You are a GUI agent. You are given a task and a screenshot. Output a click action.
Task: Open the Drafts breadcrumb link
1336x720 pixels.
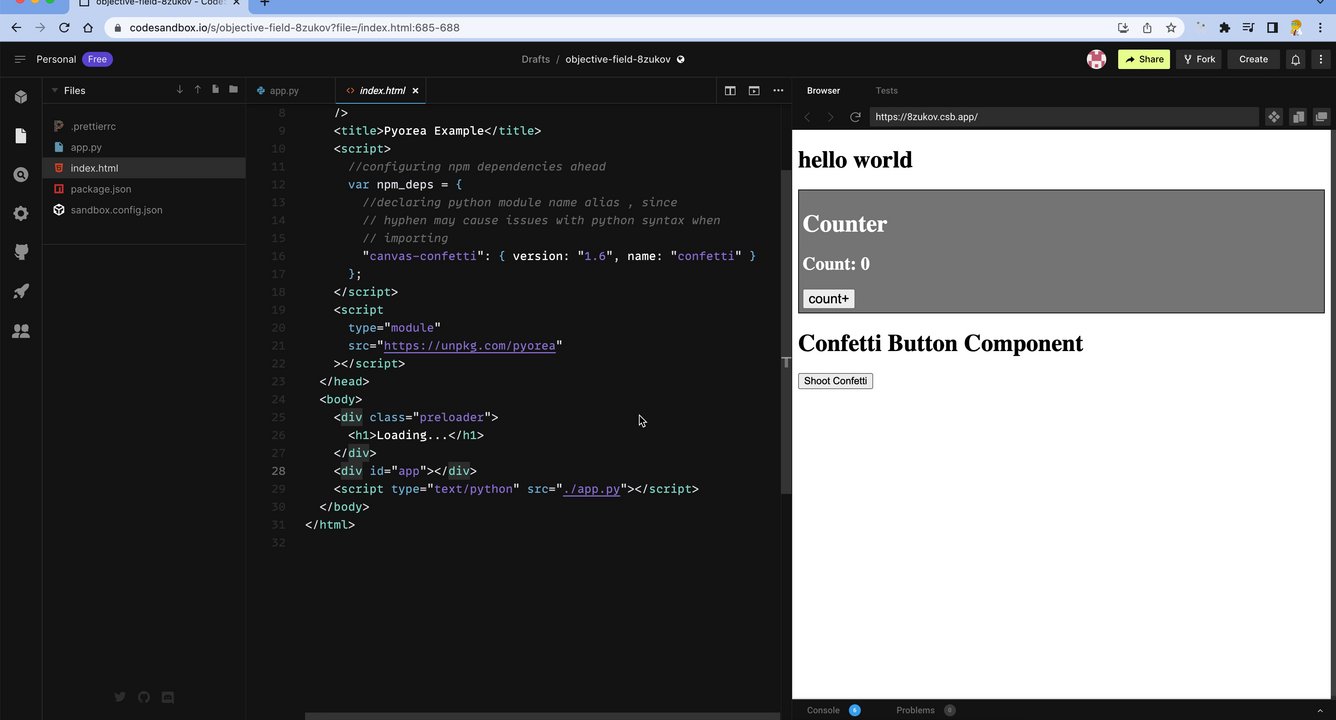click(x=536, y=59)
